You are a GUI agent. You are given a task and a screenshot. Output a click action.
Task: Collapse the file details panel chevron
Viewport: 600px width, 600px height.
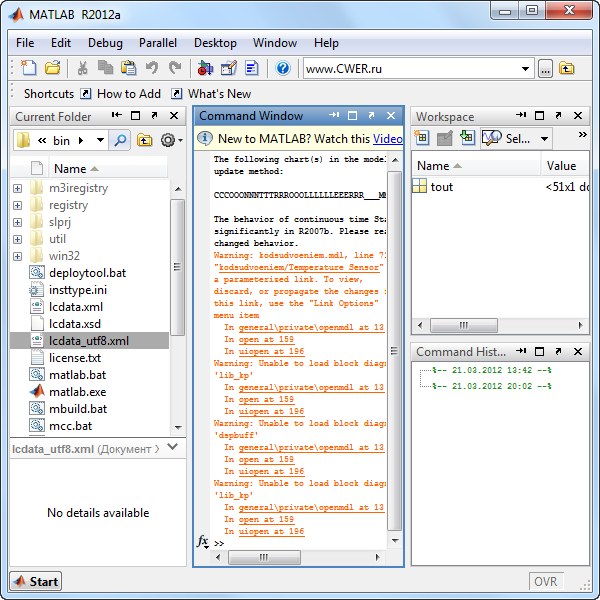pos(173,447)
